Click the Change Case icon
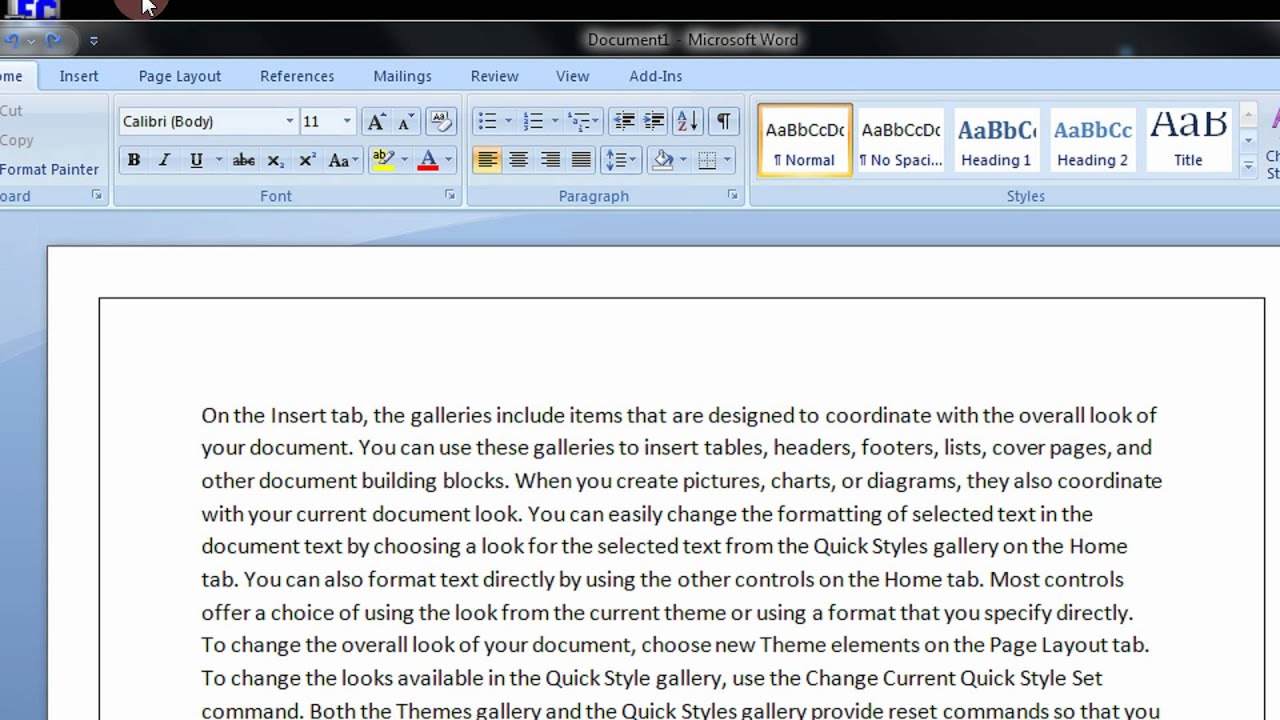 coord(338,160)
